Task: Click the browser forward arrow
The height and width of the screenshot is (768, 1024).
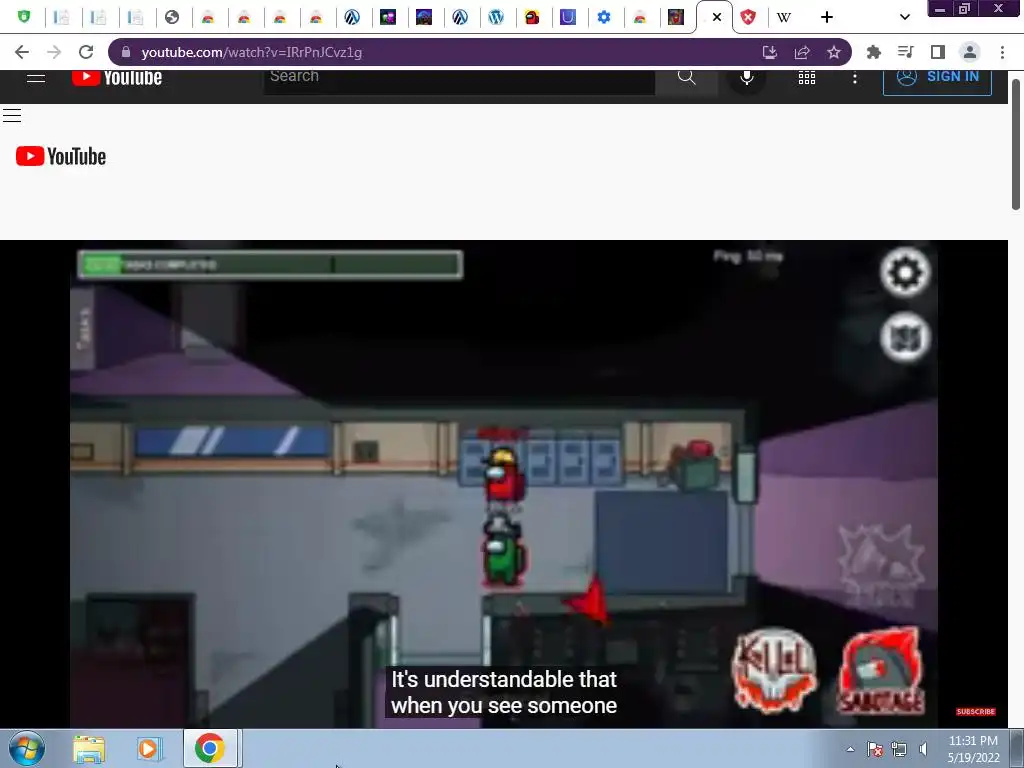Action: coord(54,52)
